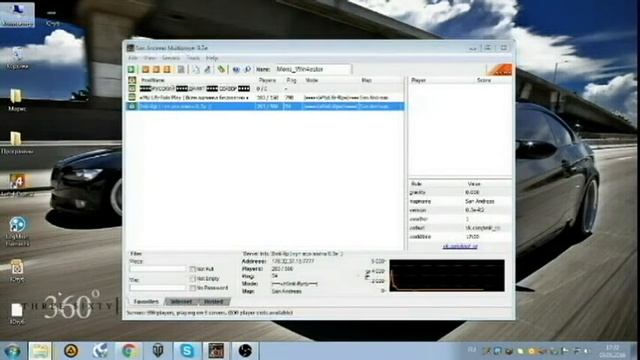This screenshot has height=360, width=640.
Task: Click the mapname San Andreas rule row
Action: pos(460,201)
